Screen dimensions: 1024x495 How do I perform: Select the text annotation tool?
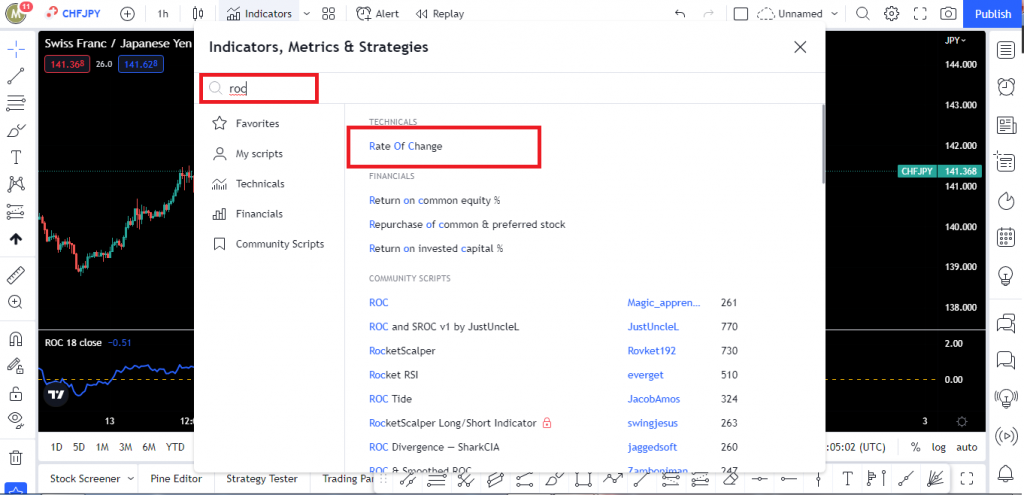click(x=16, y=157)
